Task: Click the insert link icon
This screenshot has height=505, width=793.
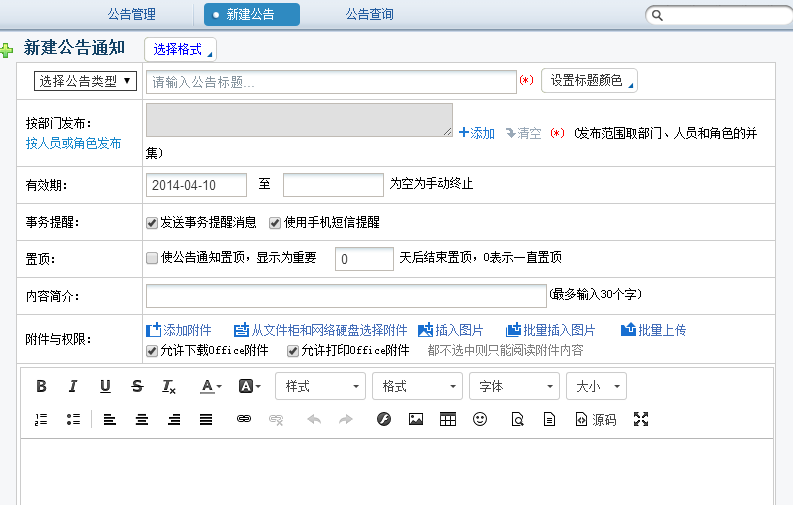Action: [244, 420]
